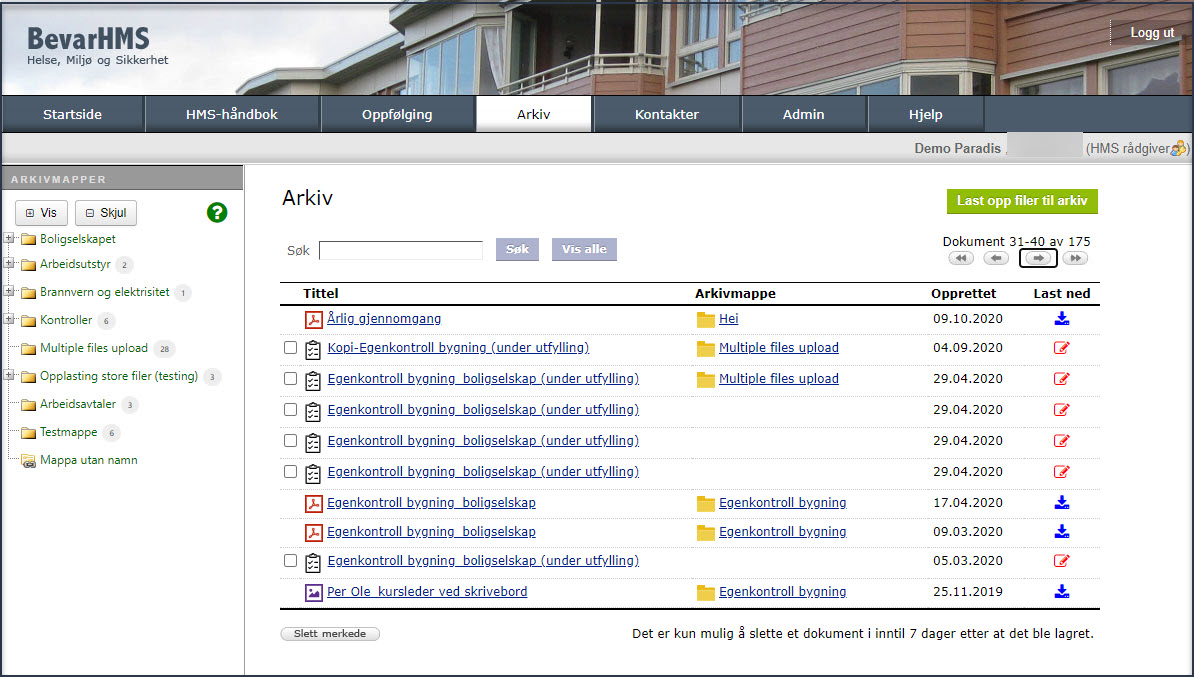
Task: Check the box for Kopi-Egenkontroll bygning
Action: coord(290,348)
